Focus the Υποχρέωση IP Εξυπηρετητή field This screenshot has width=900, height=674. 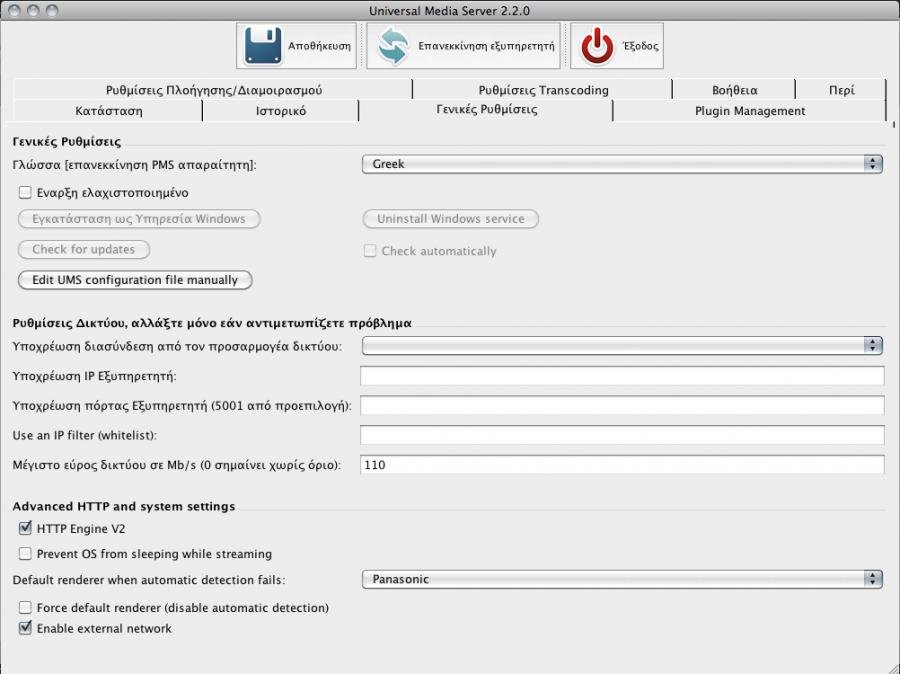point(622,376)
